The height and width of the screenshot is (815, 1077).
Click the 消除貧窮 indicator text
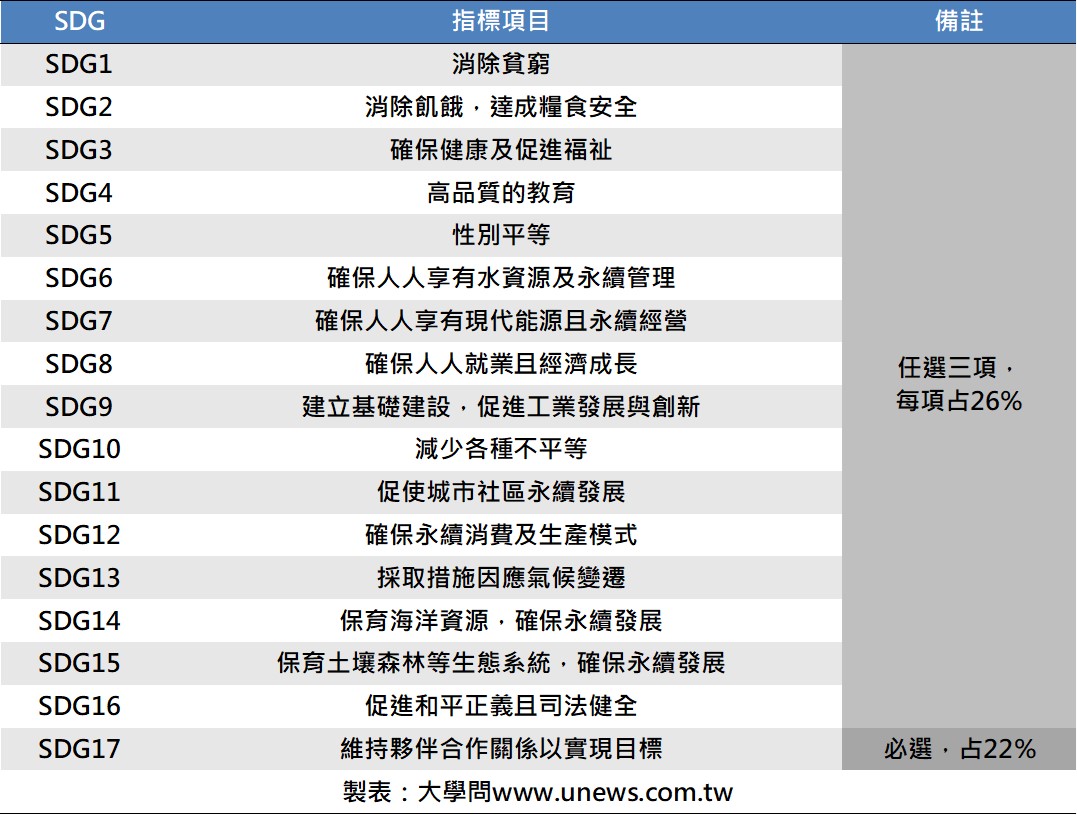(x=501, y=64)
